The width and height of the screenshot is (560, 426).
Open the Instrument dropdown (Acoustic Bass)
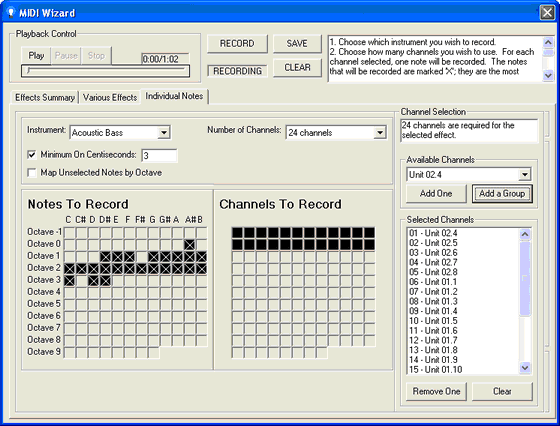point(120,133)
